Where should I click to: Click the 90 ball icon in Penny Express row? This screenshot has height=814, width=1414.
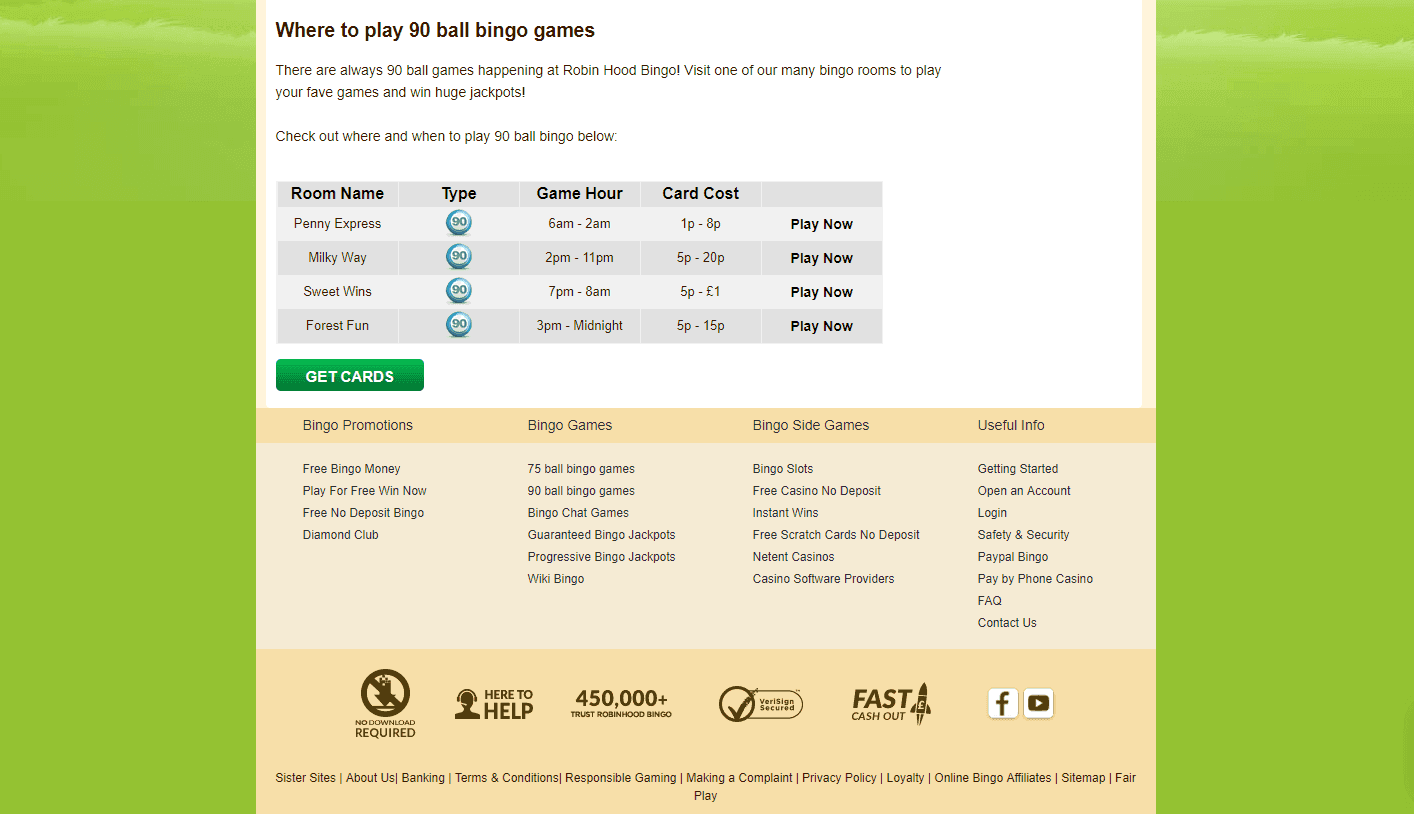click(x=459, y=223)
